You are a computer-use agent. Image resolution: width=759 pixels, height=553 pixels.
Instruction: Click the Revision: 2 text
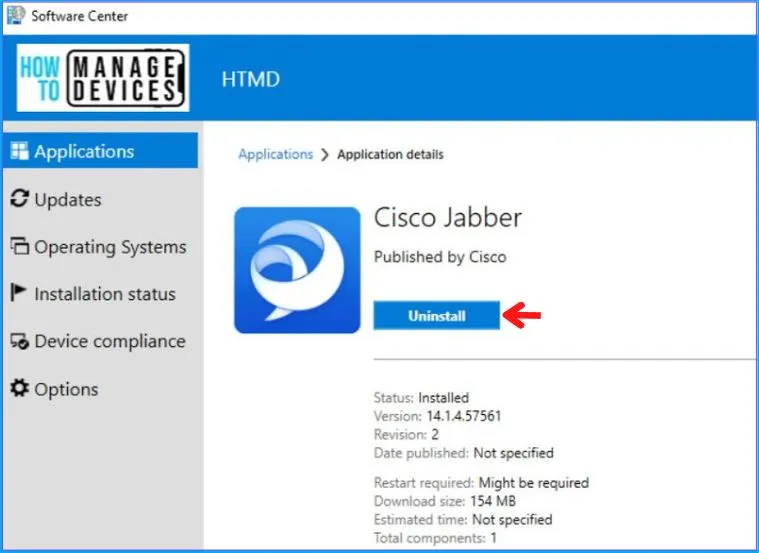pyautogui.click(x=406, y=434)
